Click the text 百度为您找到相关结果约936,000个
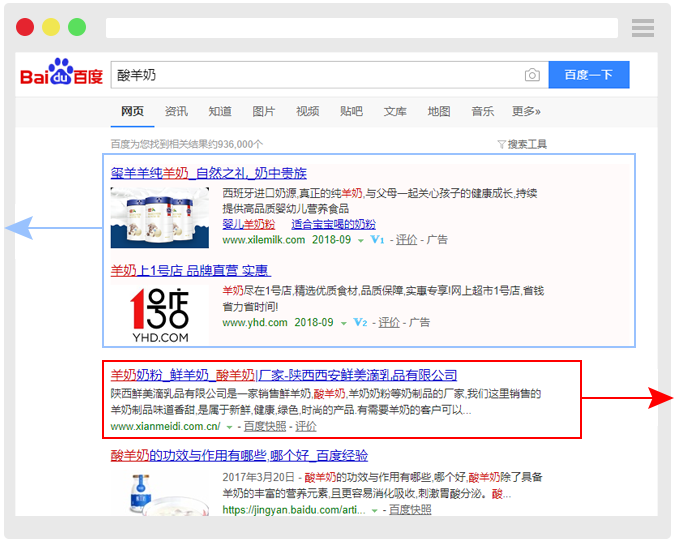The width and height of the screenshot is (676, 540). 187,144
